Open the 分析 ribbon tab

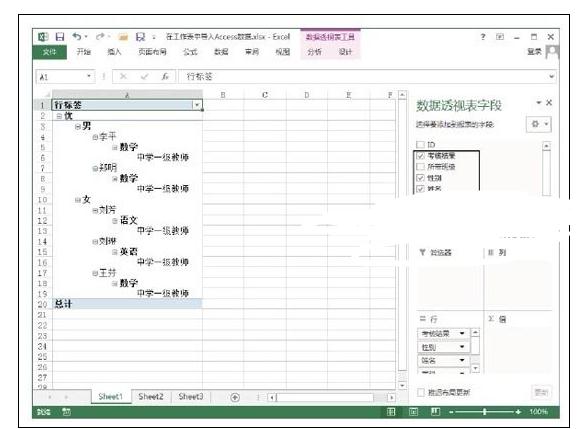pyautogui.click(x=314, y=52)
